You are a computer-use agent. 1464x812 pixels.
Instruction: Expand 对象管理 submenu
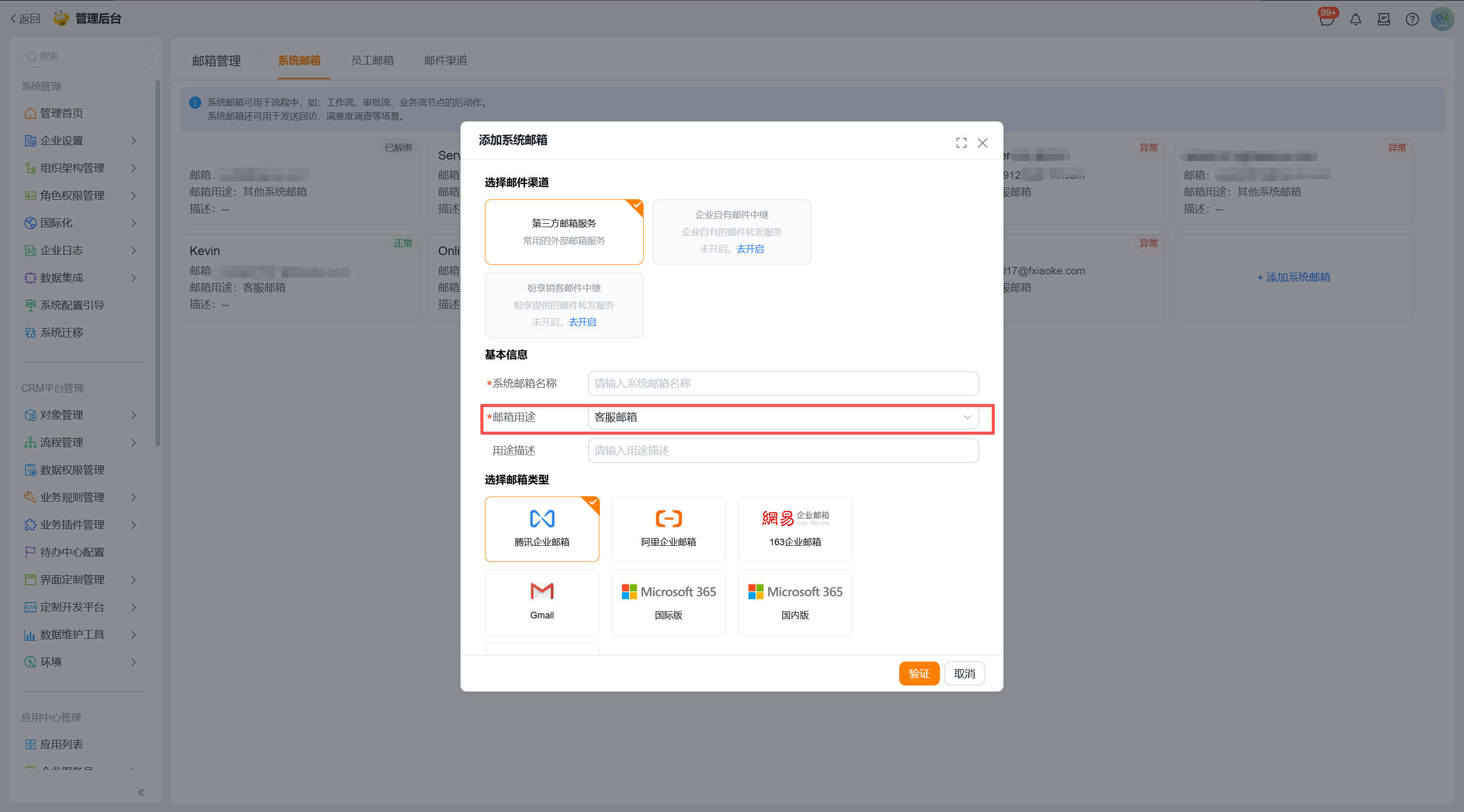134,415
